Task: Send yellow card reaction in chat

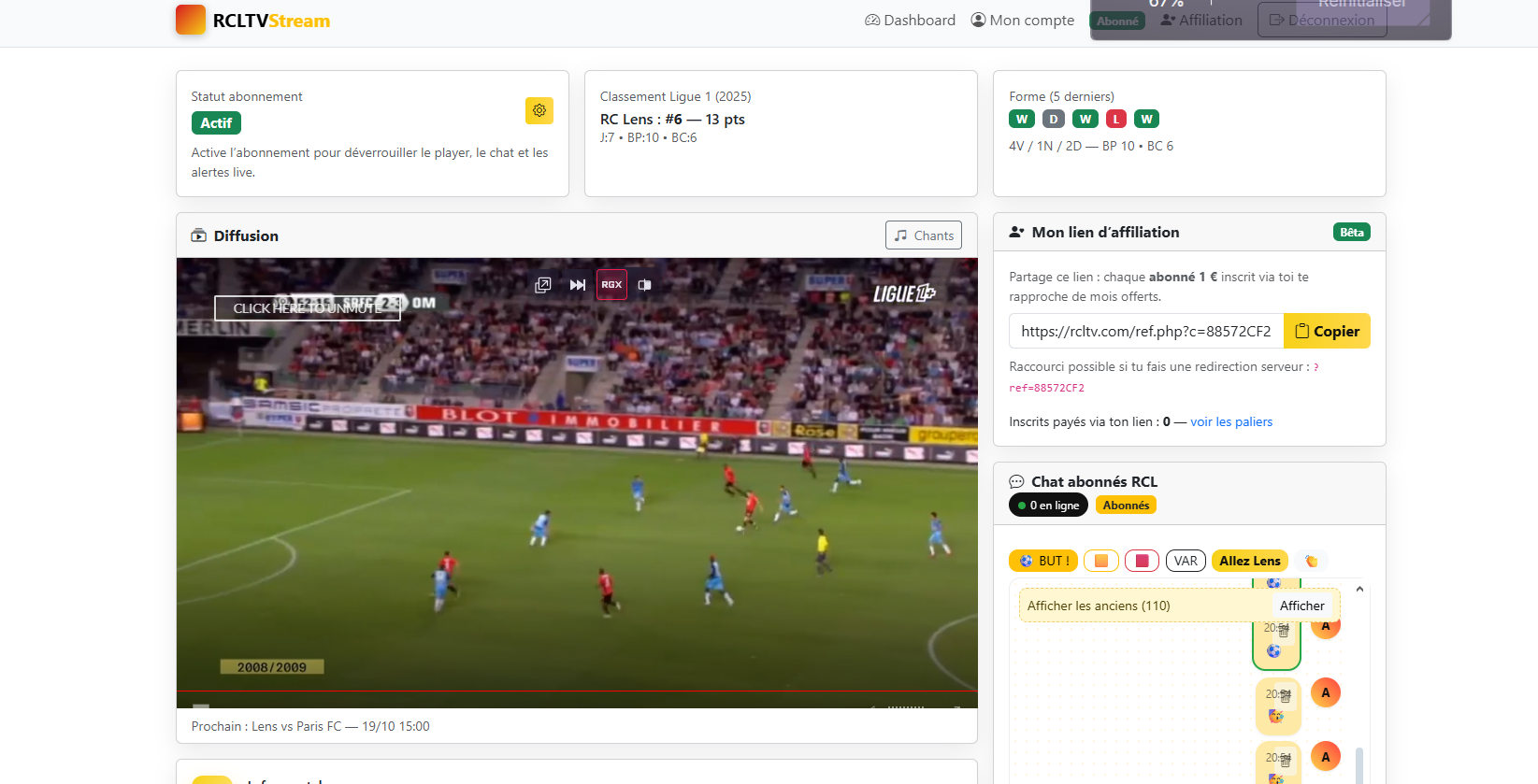Action: click(1100, 561)
